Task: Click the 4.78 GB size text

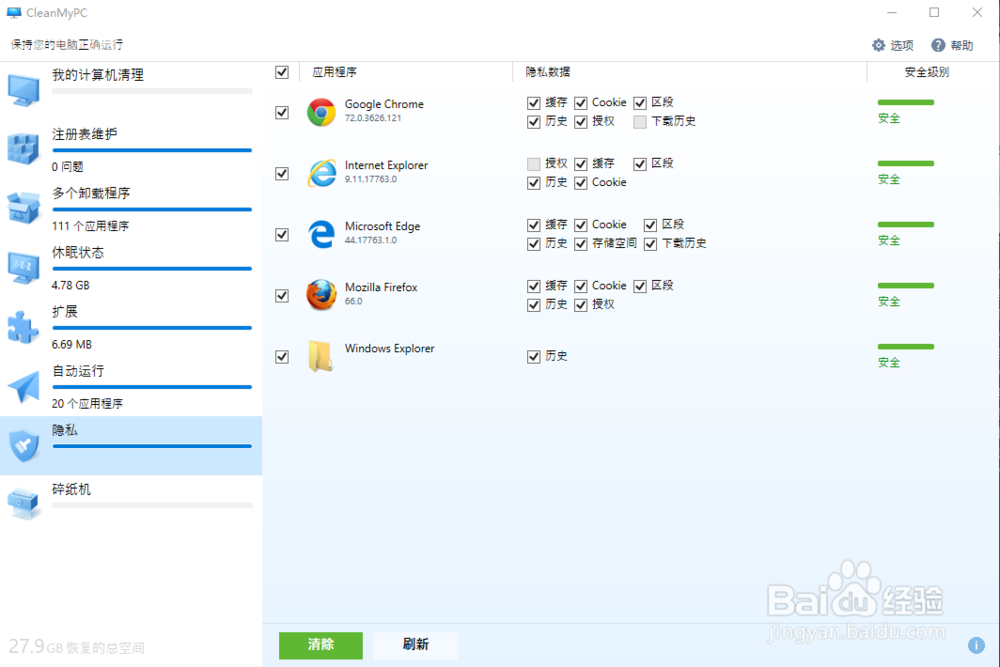Action: point(71,285)
